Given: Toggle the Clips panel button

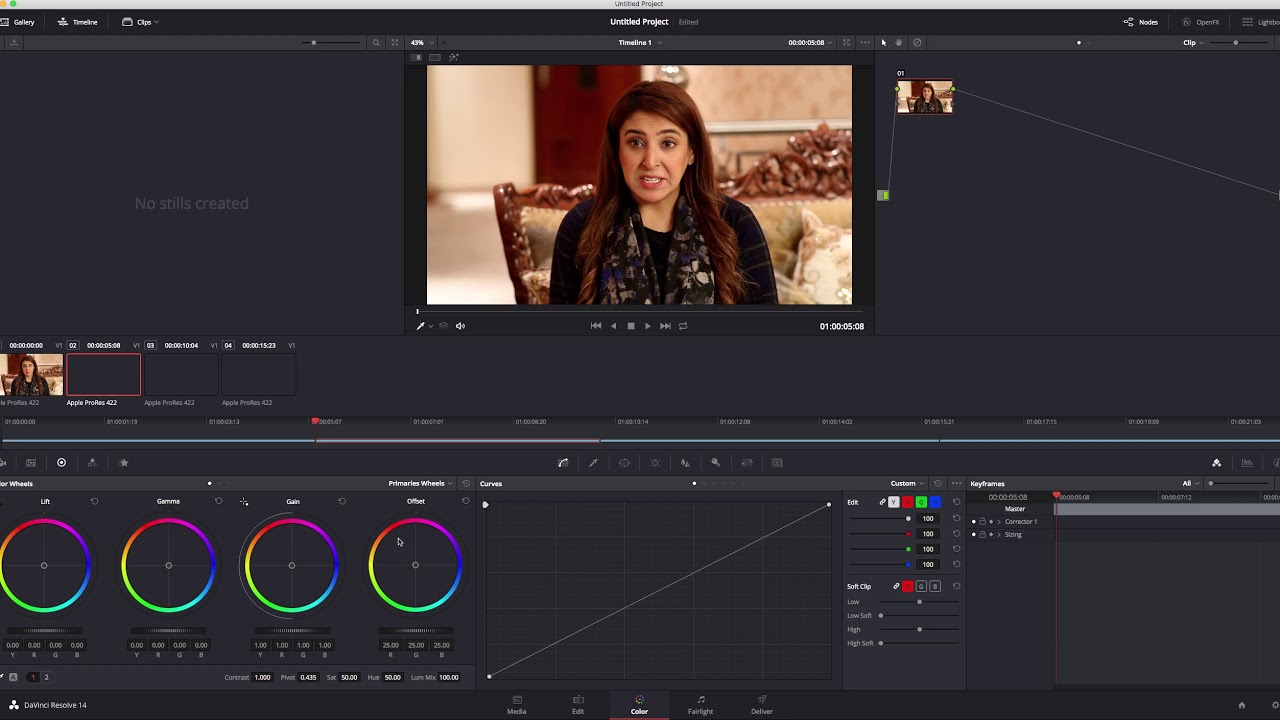Looking at the screenshot, I should tap(141, 22).
